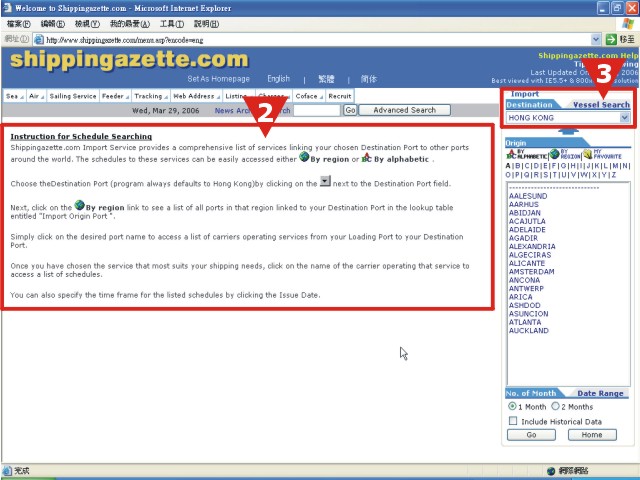Open the 檔案(F) menu
The width and height of the screenshot is (640, 480).
[x=18, y=24]
